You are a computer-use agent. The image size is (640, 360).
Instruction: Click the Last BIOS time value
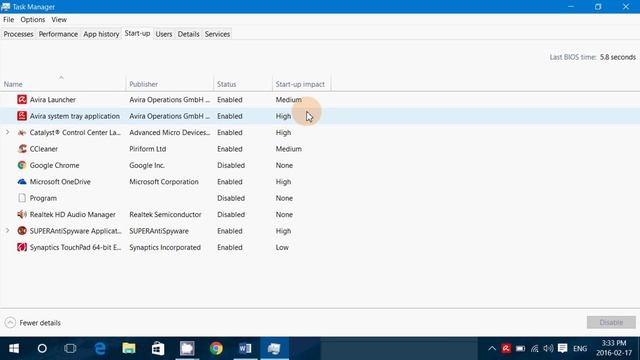coord(618,57)
